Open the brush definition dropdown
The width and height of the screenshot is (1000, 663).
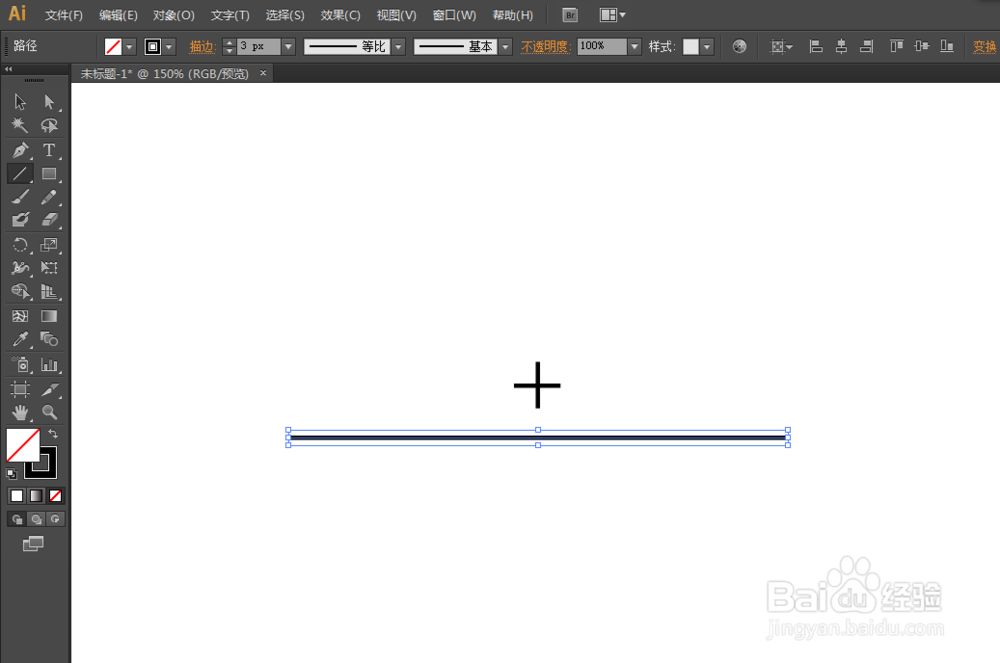pos(505,46)
